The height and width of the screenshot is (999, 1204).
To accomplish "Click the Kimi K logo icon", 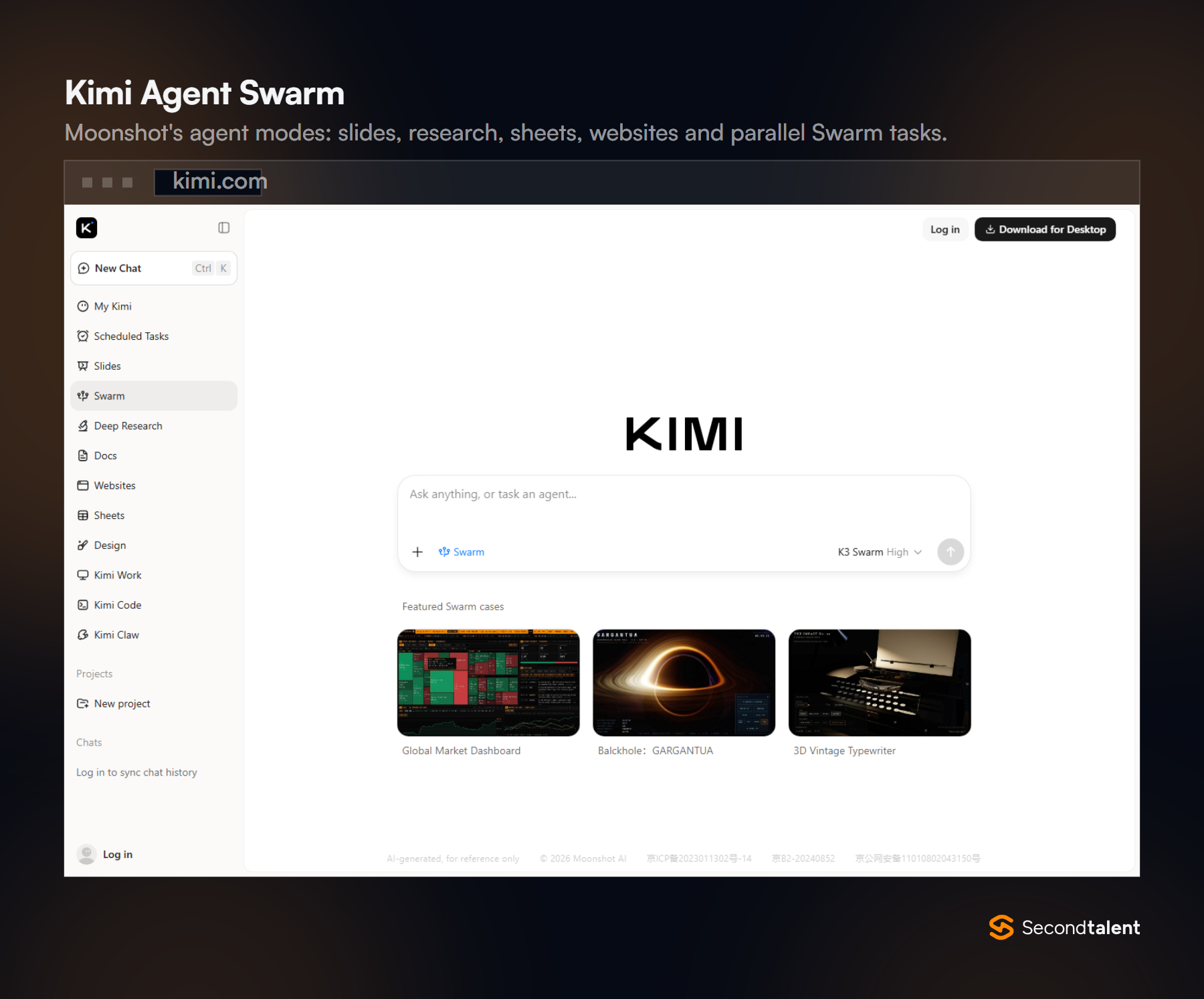I will tap(86, 228).
